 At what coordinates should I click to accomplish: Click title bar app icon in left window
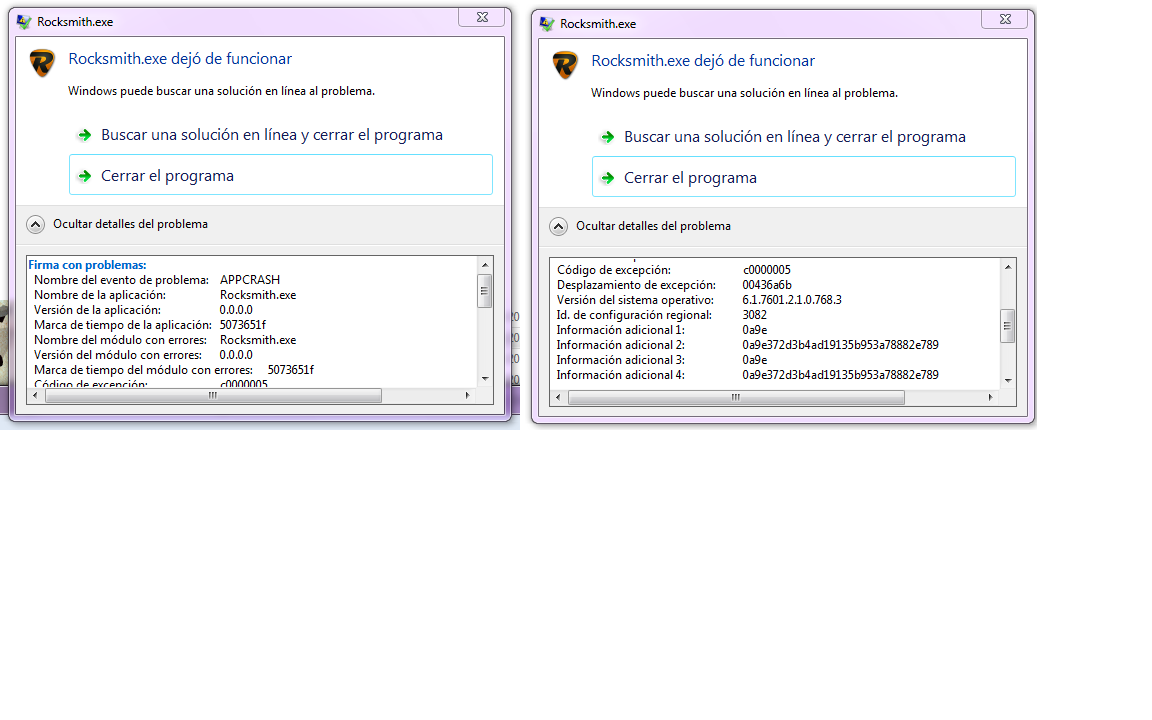pos(24,22)
